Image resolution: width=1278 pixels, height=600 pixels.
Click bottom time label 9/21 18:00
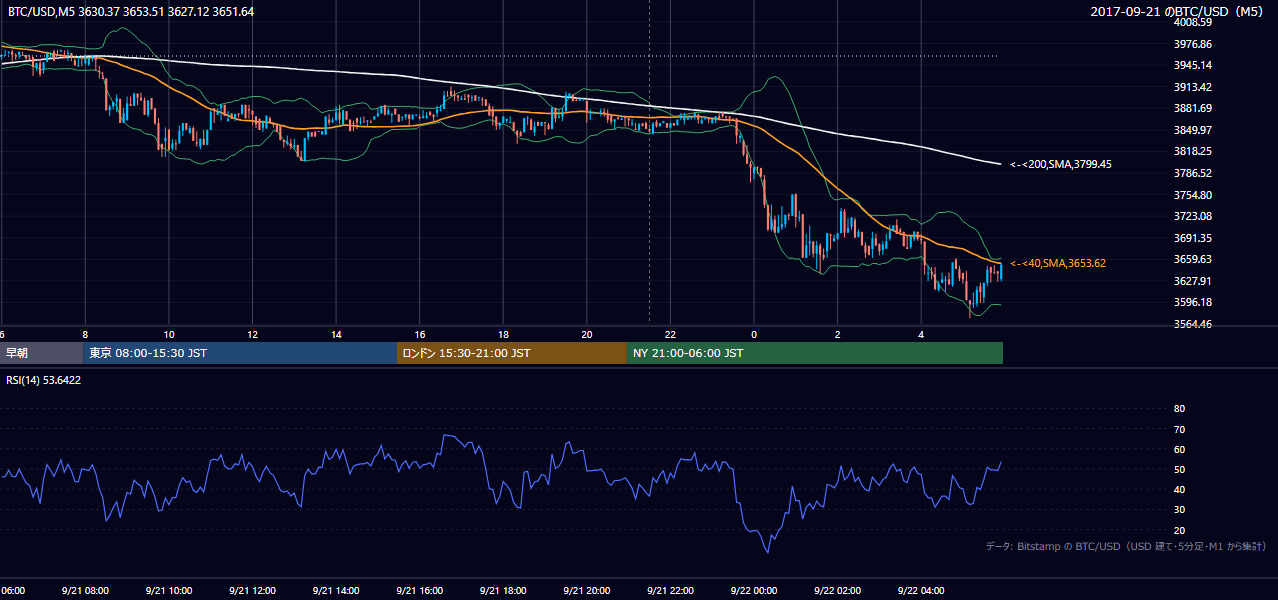[x=503, y=590]
